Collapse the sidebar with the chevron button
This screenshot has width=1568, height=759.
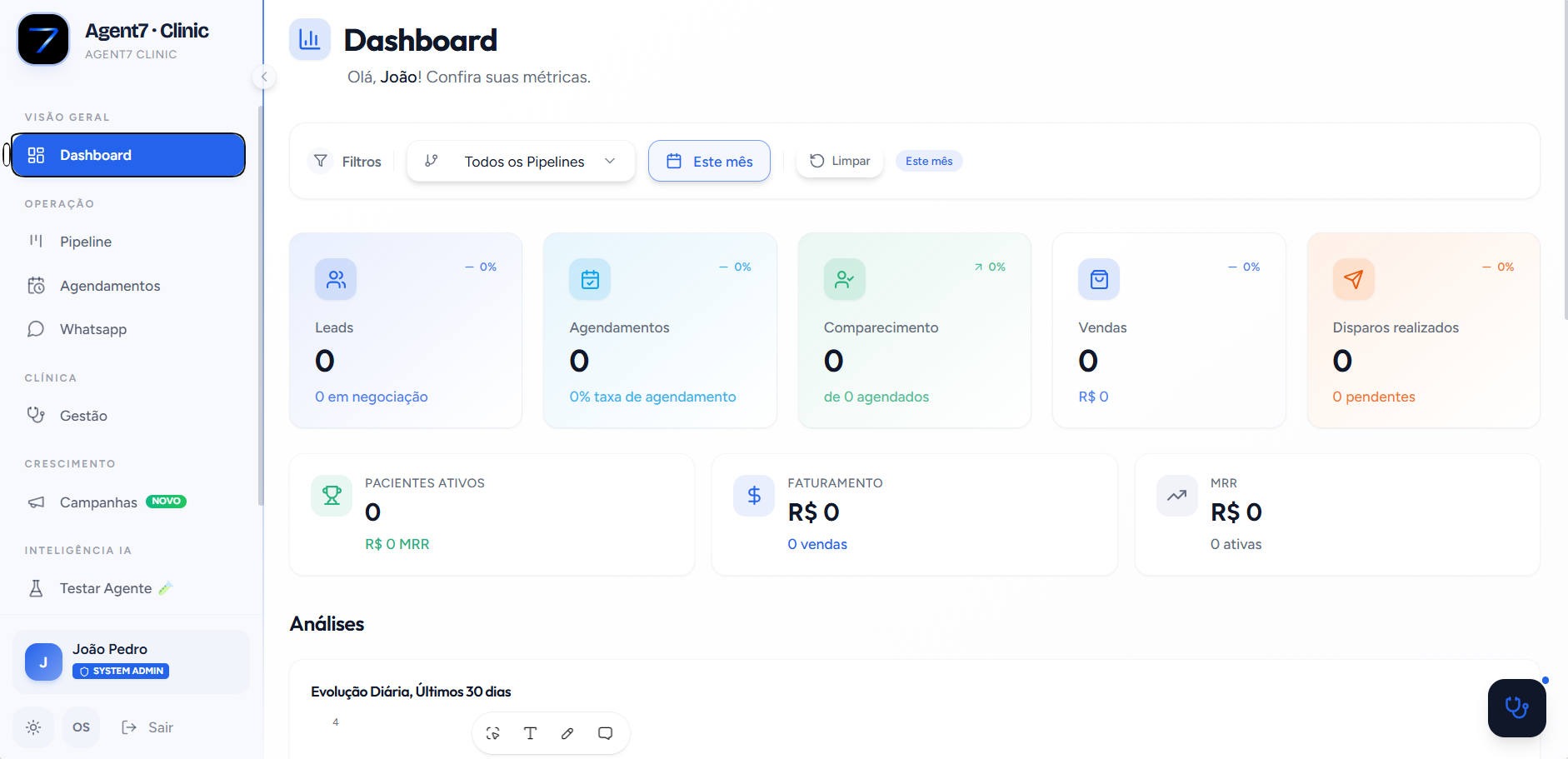tap(264, 77)
